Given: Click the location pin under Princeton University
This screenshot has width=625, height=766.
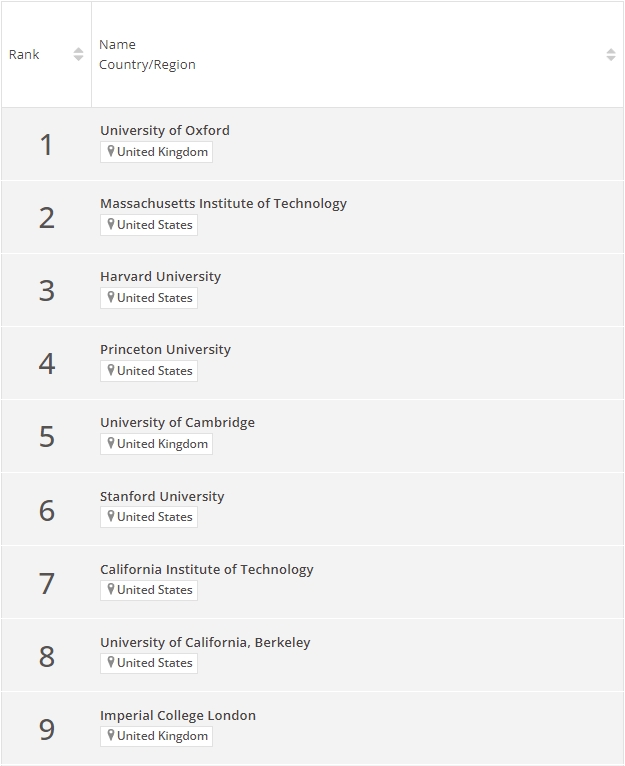Looking at the screenshot, I should [x=111, y=370].
